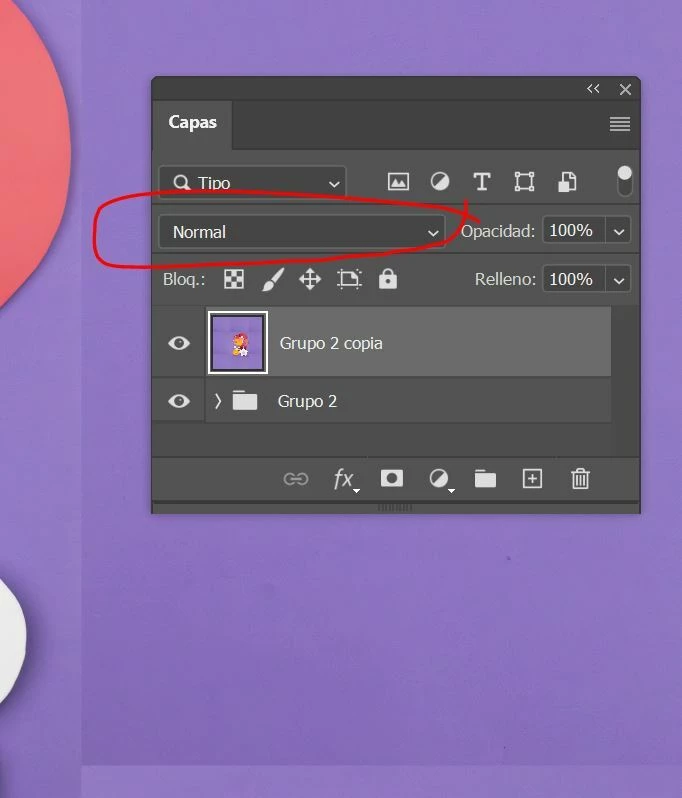This screenshot has width=682, height=798.
Task: Click the Opacidad label
Action: pos(498,231)
